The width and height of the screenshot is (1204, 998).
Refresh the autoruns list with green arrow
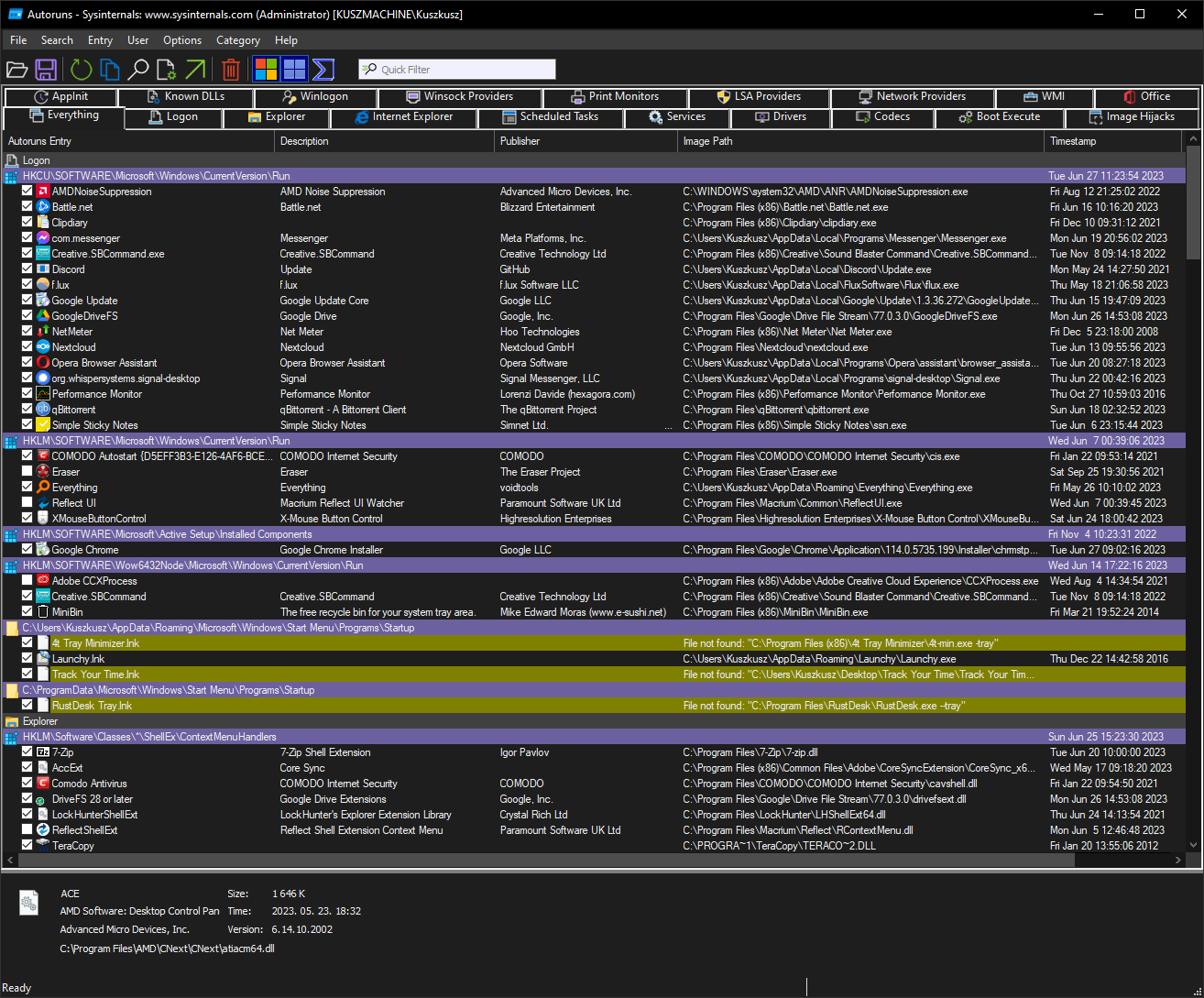point(81,70)
